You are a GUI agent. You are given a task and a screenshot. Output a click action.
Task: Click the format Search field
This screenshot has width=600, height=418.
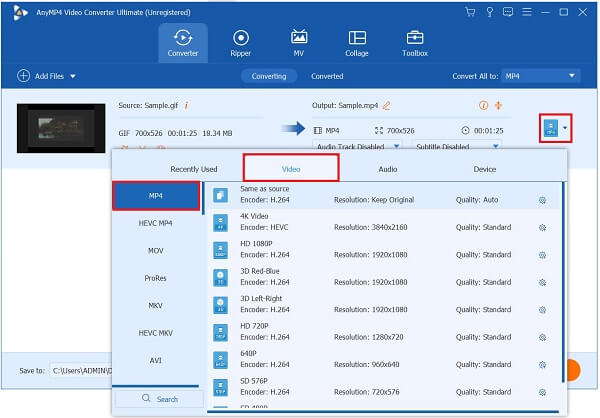click(x=159, y=398)
